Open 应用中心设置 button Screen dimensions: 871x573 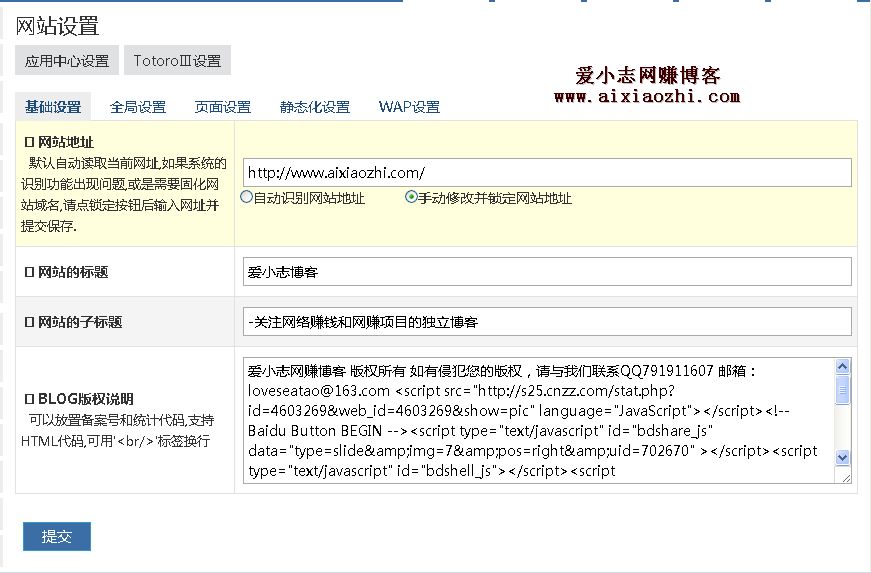pos(67,60)
